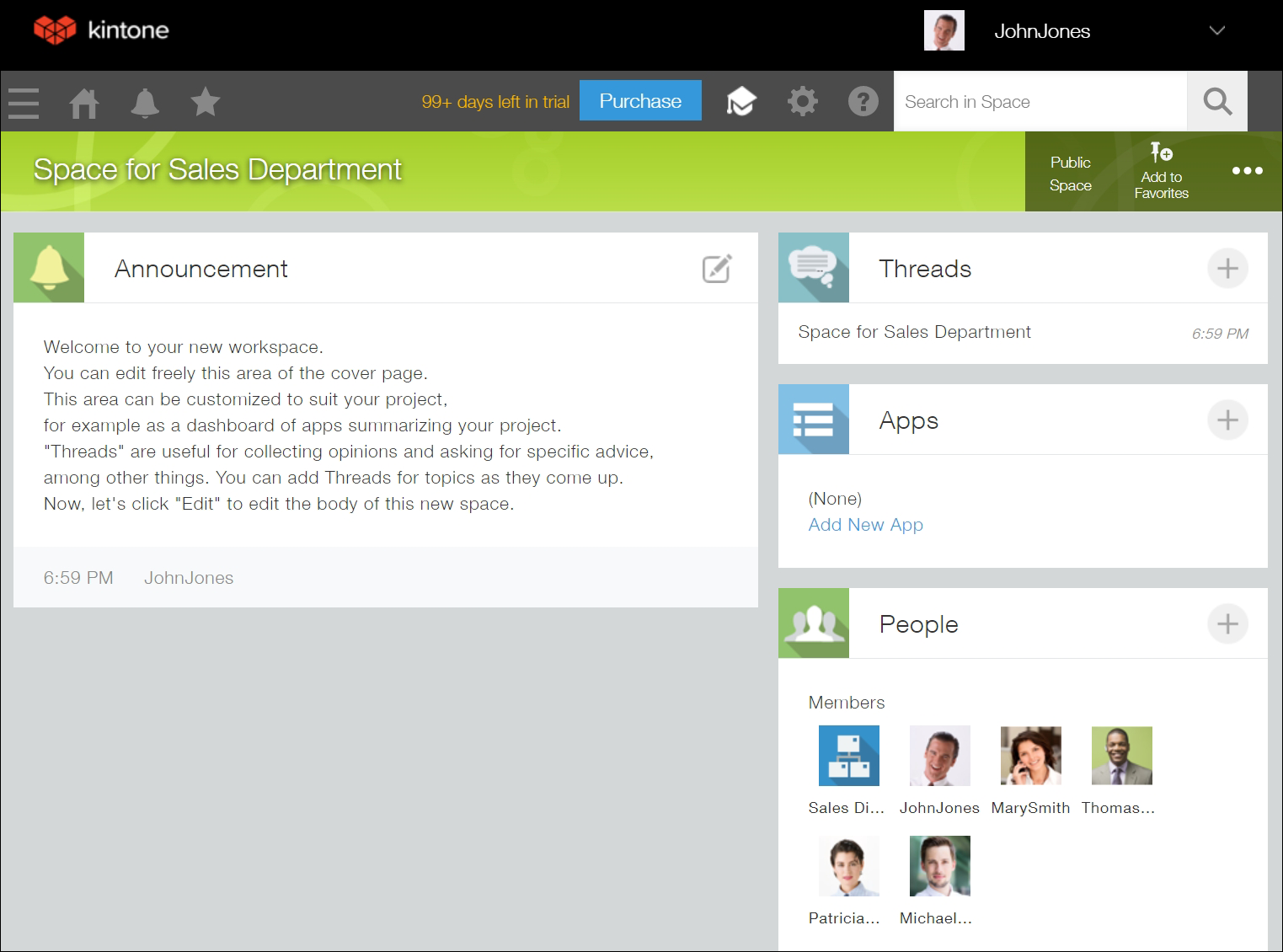
Task: Click the Add New App link
Action: point(865,524)
